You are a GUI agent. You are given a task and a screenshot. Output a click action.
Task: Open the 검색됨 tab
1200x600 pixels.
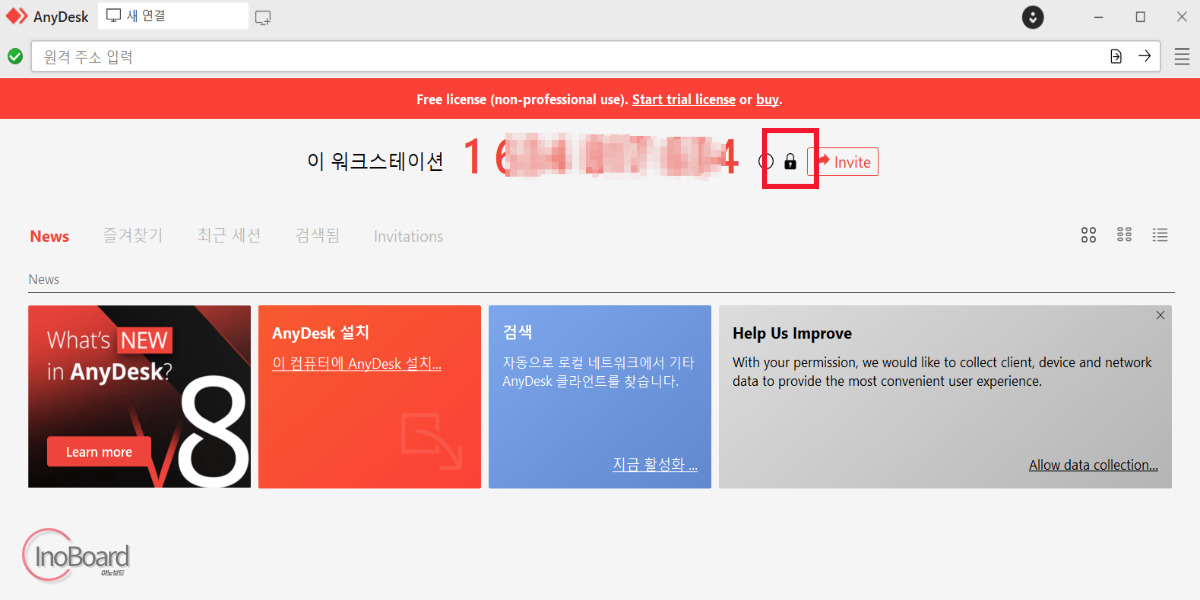(x=318, y=235)
